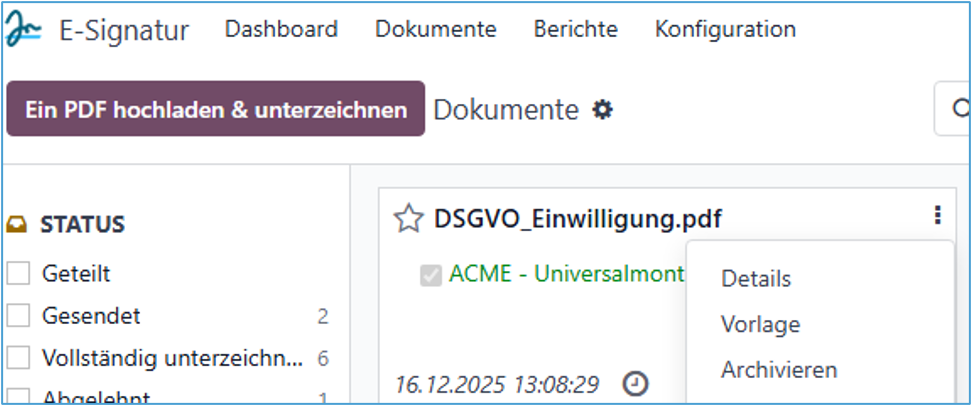
Task: Expand the Konfiguration menu
Action: click(725, 30)
